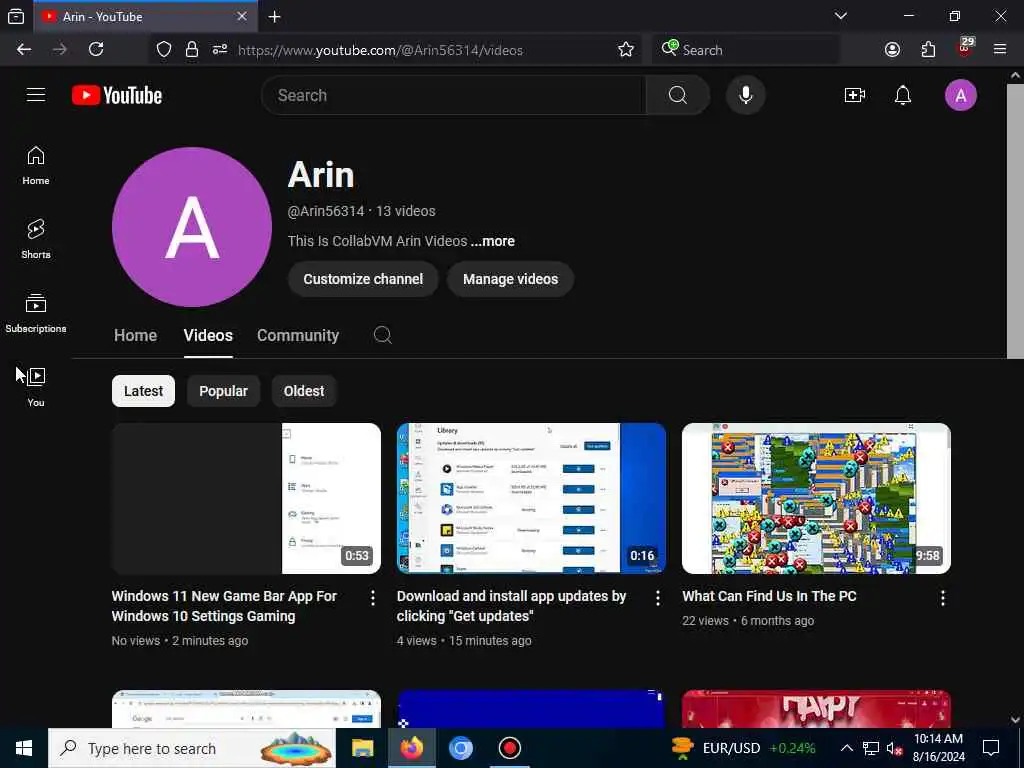The width and height of the screenshot is (1024, 768).
Task: Click the YouTube search input field
Action: [x=454, y=95]
